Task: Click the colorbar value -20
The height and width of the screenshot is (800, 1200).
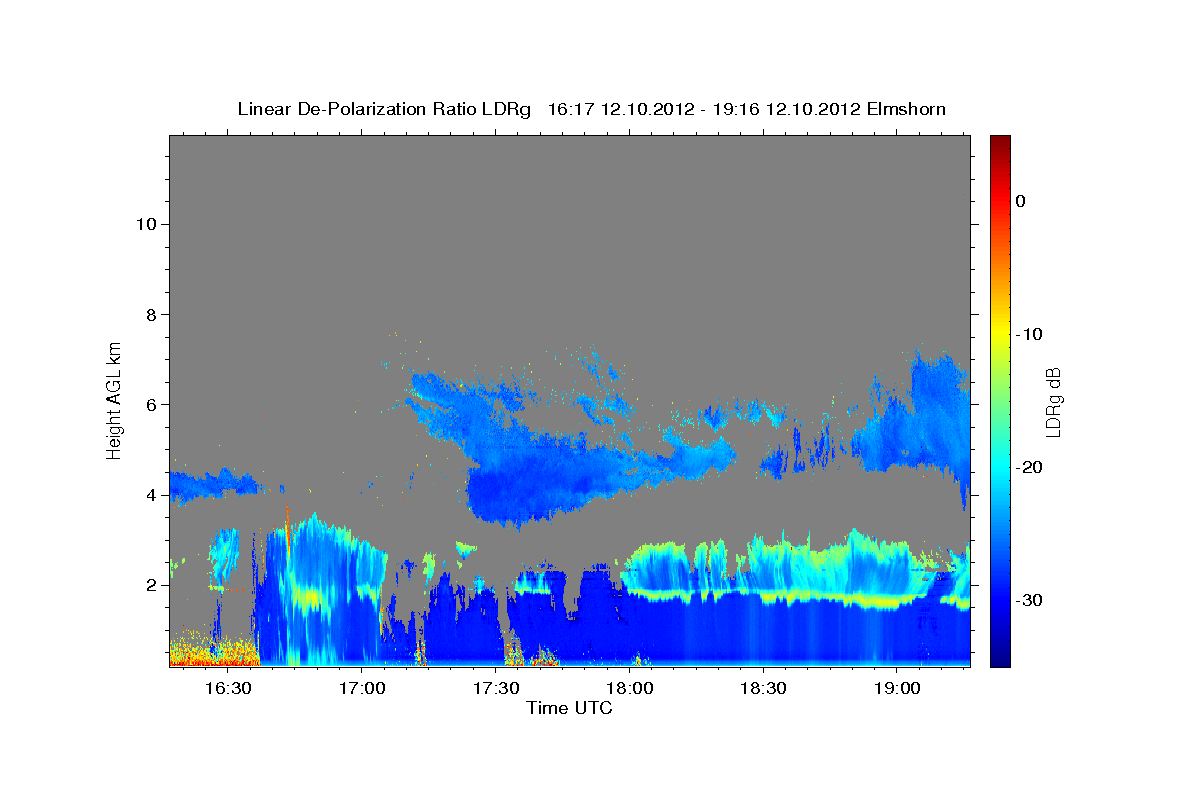Action: [1029, 467]
